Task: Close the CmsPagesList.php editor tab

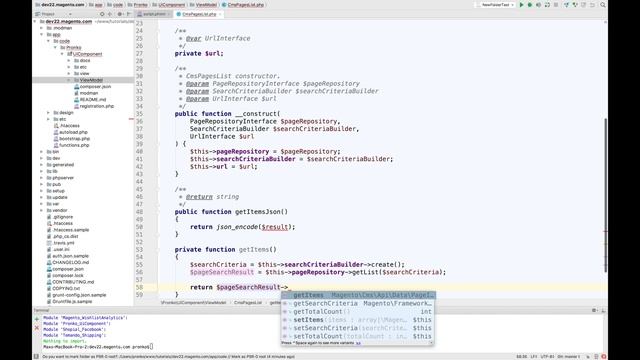Action: (220, 14)
